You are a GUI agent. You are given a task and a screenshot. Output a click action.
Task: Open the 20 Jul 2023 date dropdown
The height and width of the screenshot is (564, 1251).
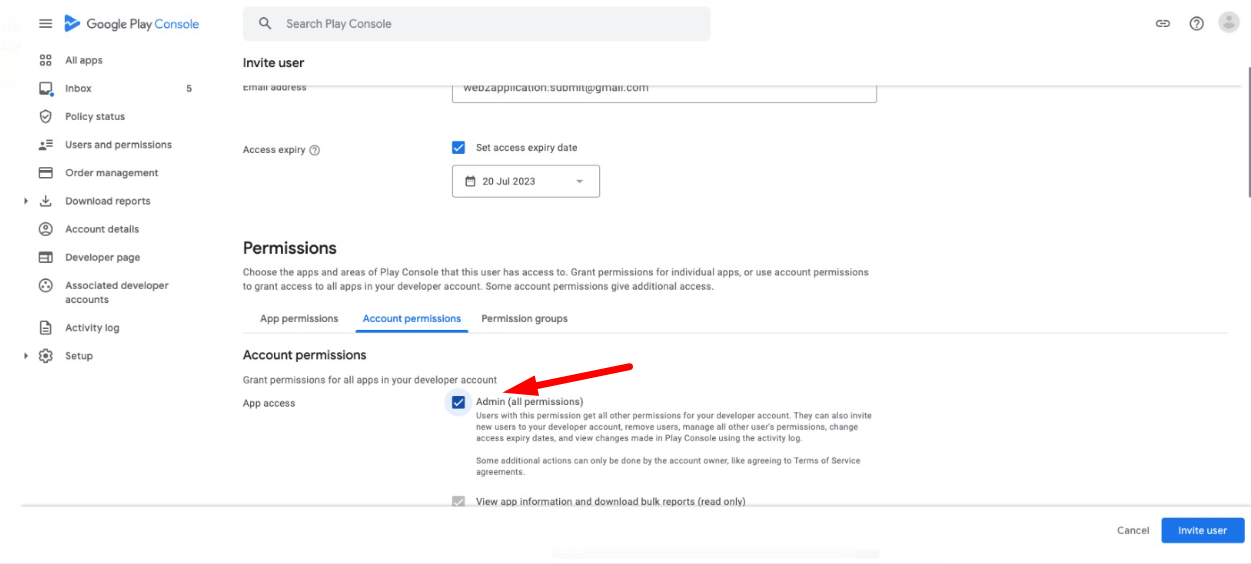pyautogui.click(x=526, y=182)
